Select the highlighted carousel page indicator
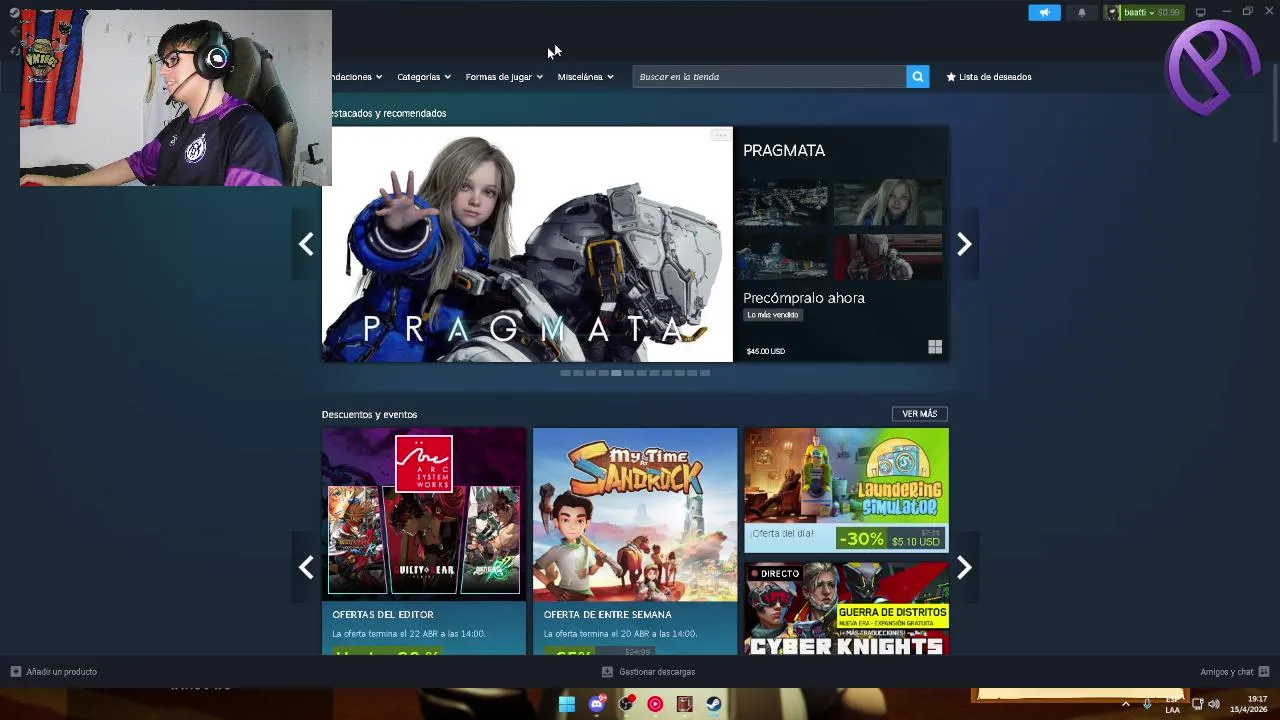The width and height of the screenshot is (1280, 720). click(x=616, y=373)
